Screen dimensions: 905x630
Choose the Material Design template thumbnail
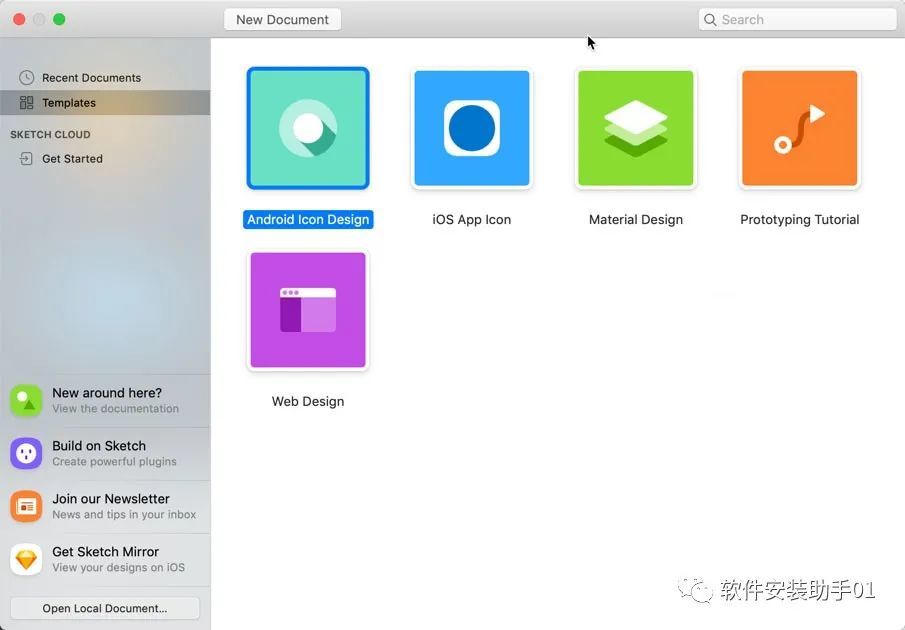coord(635,128)
